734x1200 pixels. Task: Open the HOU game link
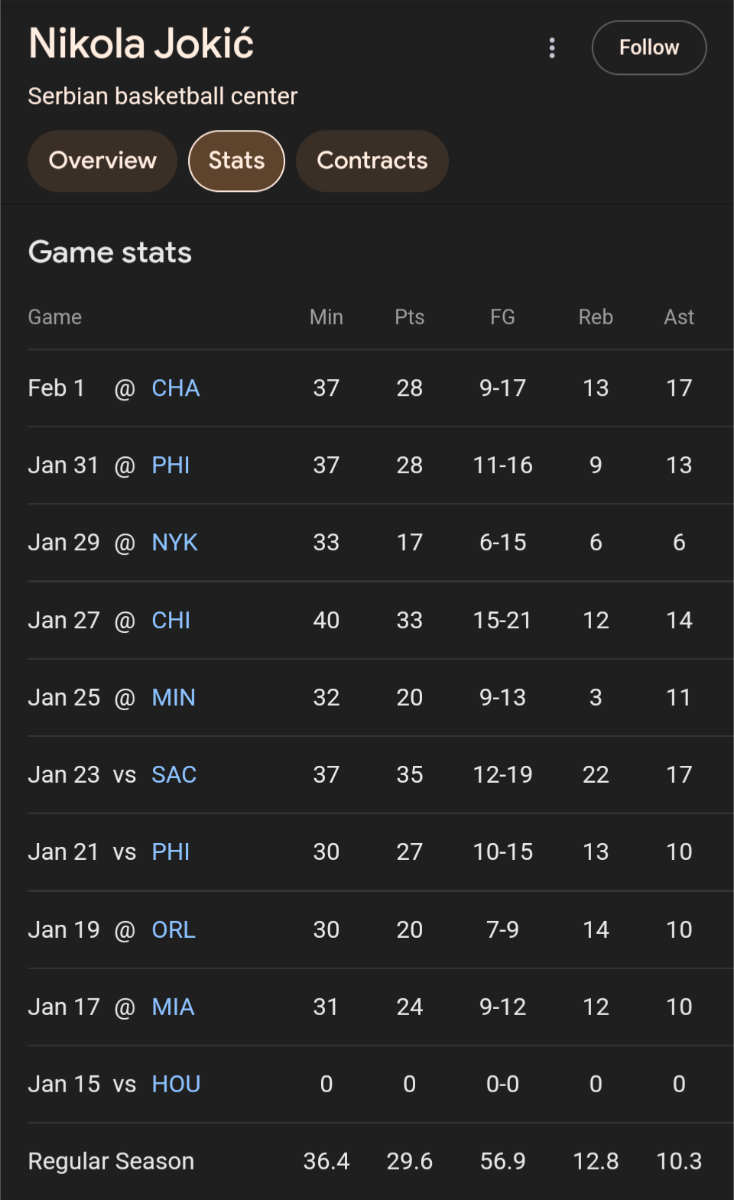(x=176, y=1084)
